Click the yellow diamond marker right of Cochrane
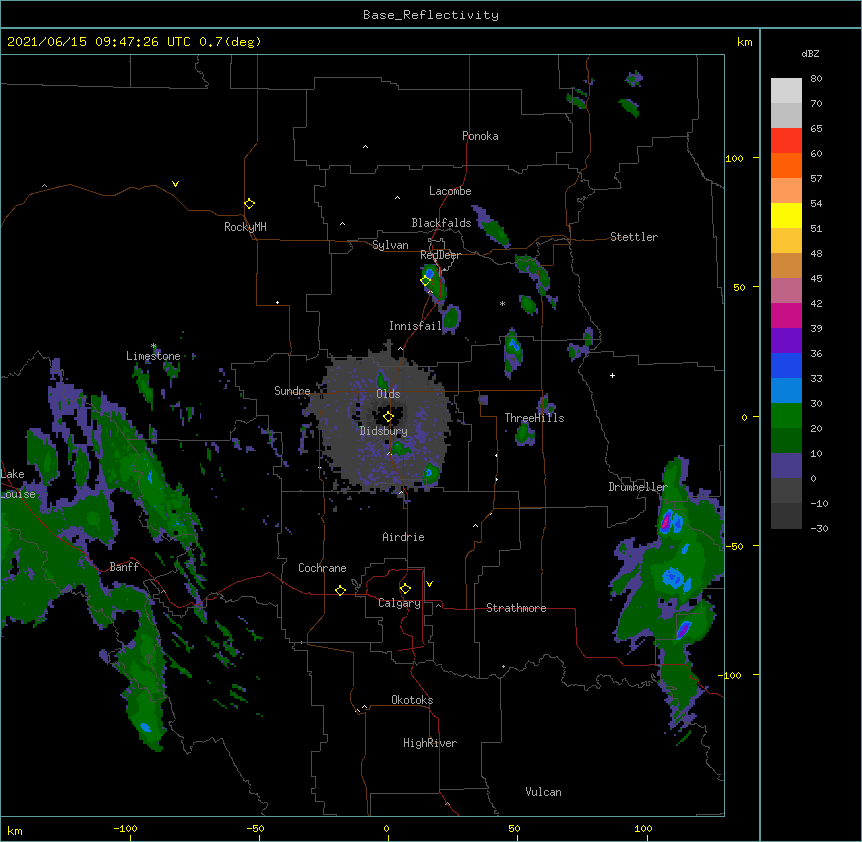The height and width of the screenshot is (842, 862). pos(340,590)
